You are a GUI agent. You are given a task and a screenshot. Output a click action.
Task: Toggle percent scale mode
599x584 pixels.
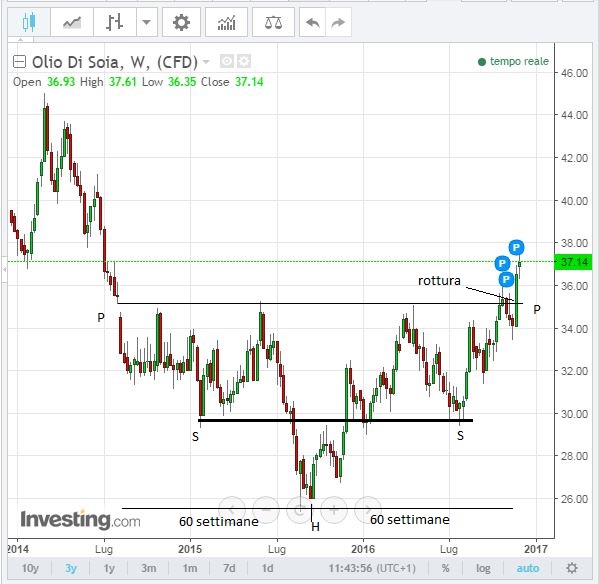pos(445,568)
